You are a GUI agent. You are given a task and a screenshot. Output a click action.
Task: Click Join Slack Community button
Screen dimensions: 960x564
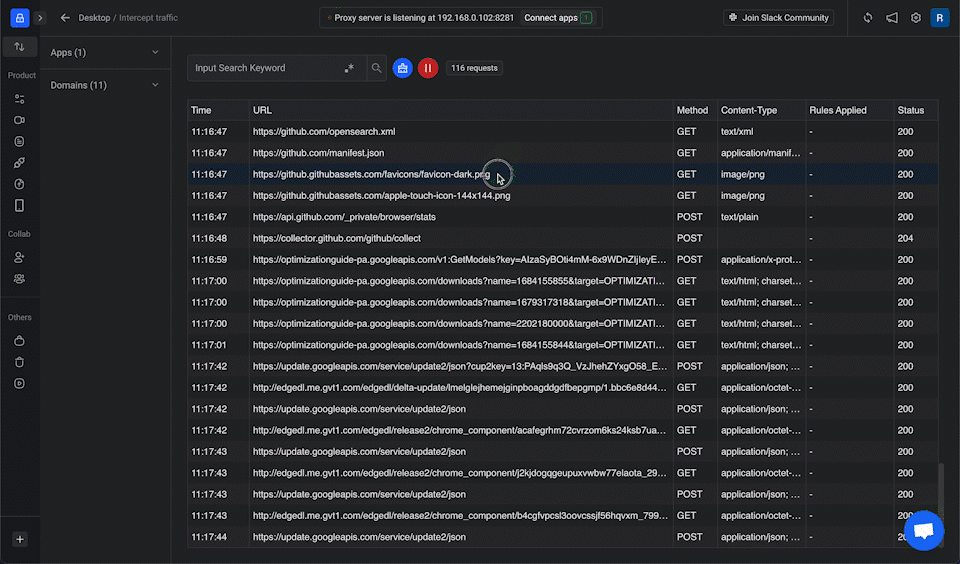(779, 18)
